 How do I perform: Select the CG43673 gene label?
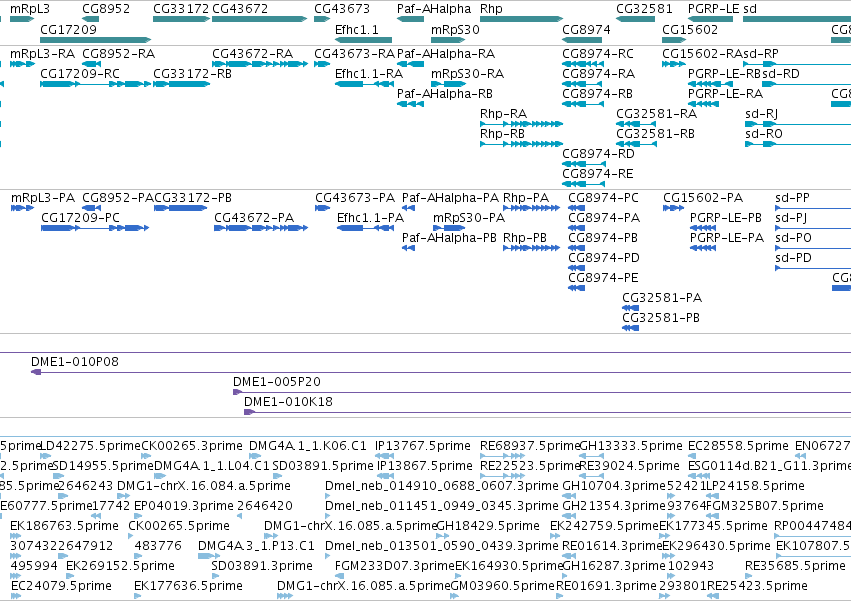click(x=342, y=9)
